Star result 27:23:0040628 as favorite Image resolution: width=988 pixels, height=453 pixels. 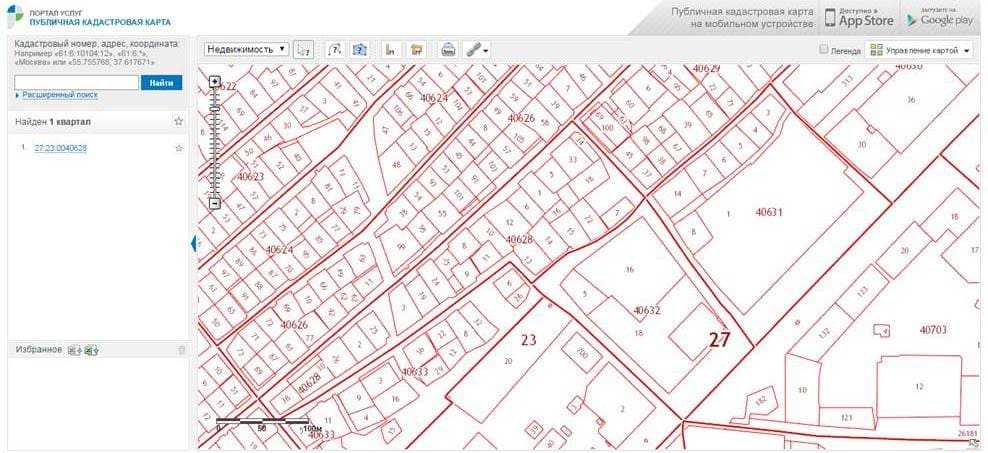point(179,148)
